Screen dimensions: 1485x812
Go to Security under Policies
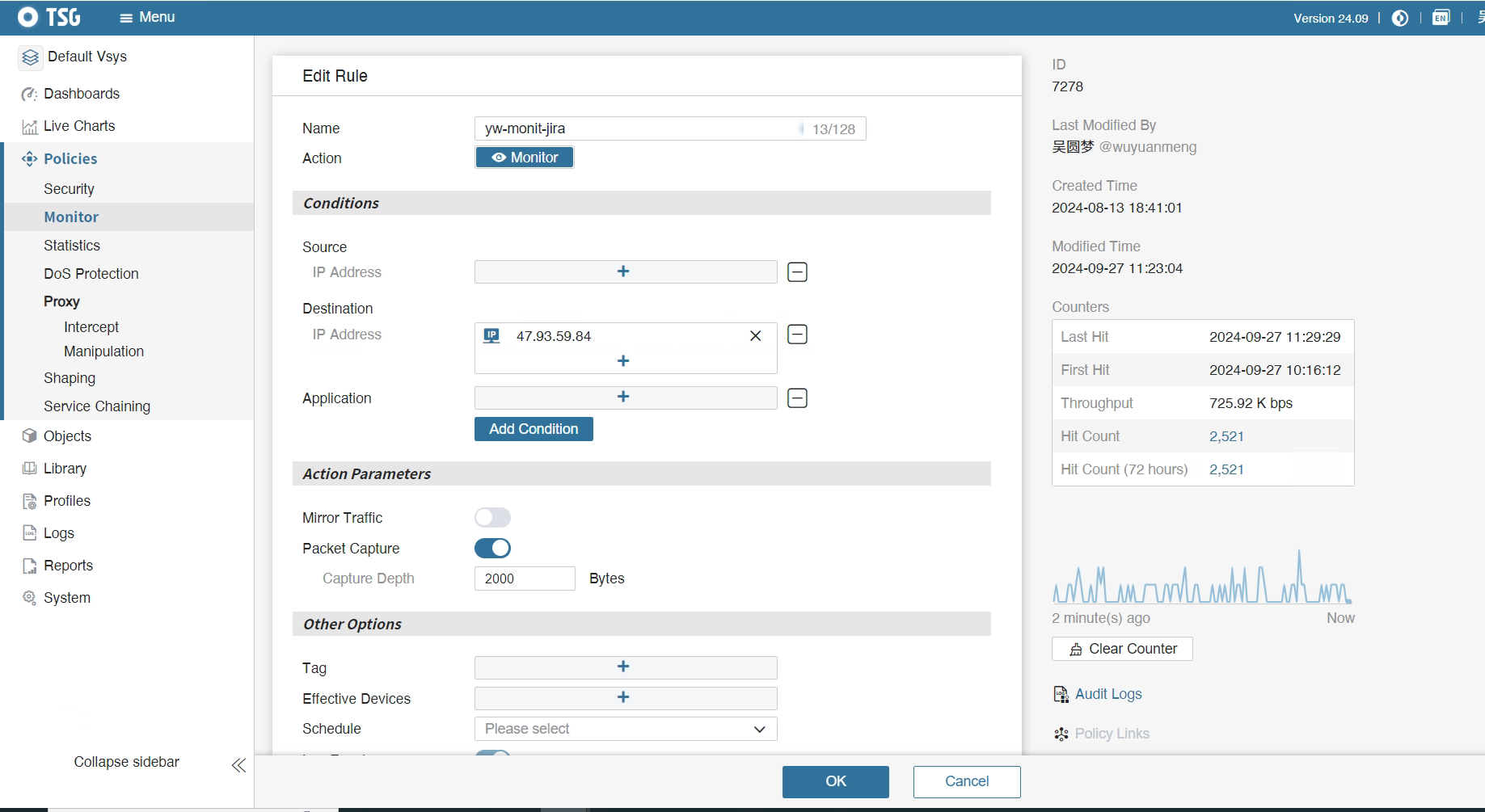pyautogui.click(x=69, y=189)
